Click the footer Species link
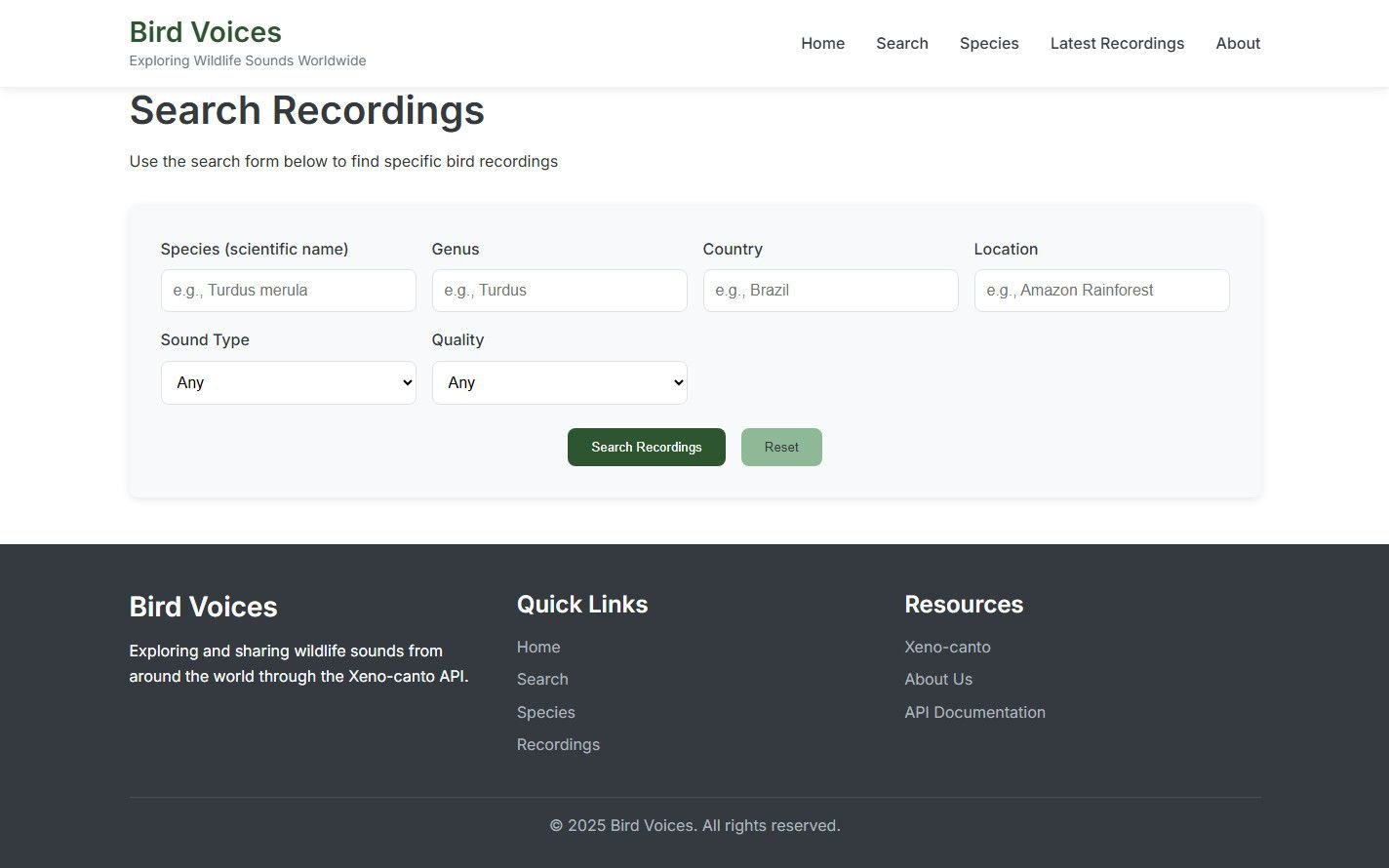Image resolution: width=1389 pixels, height=868 pixels. coord(545,712)
